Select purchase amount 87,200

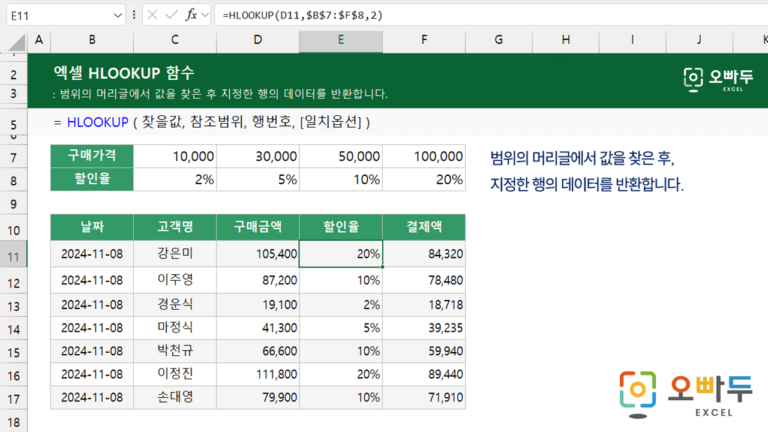tap(258, 280)
